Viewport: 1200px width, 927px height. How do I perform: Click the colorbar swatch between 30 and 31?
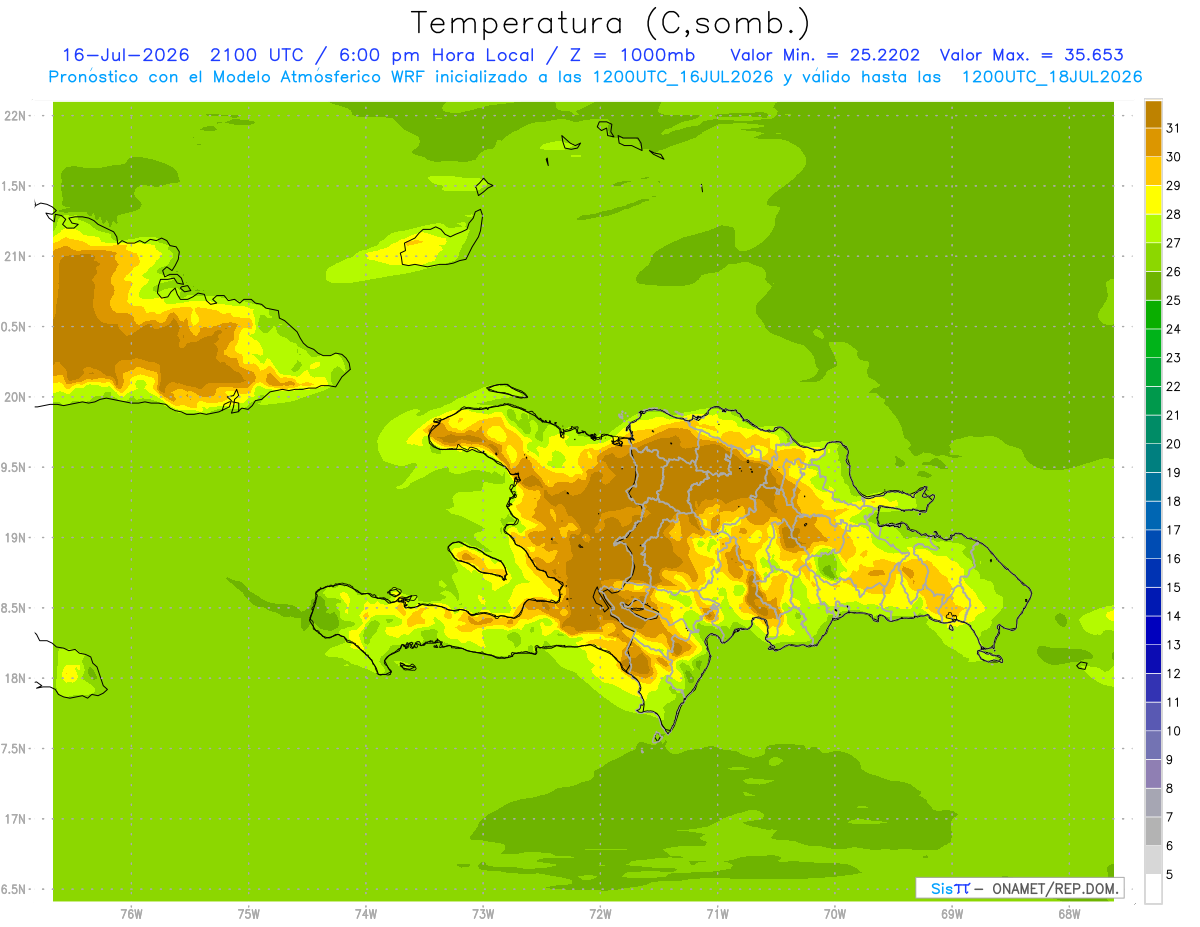1153,142
